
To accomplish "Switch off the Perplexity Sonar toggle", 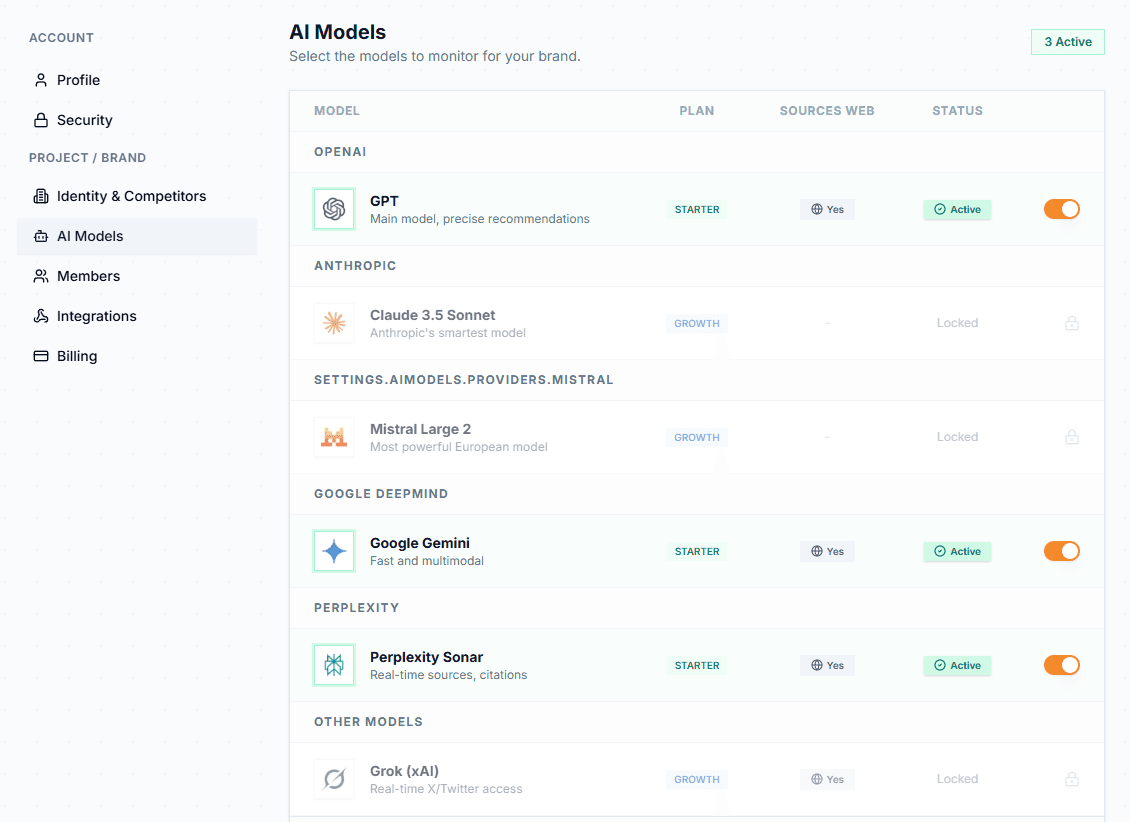I will tap(1061, 665).
